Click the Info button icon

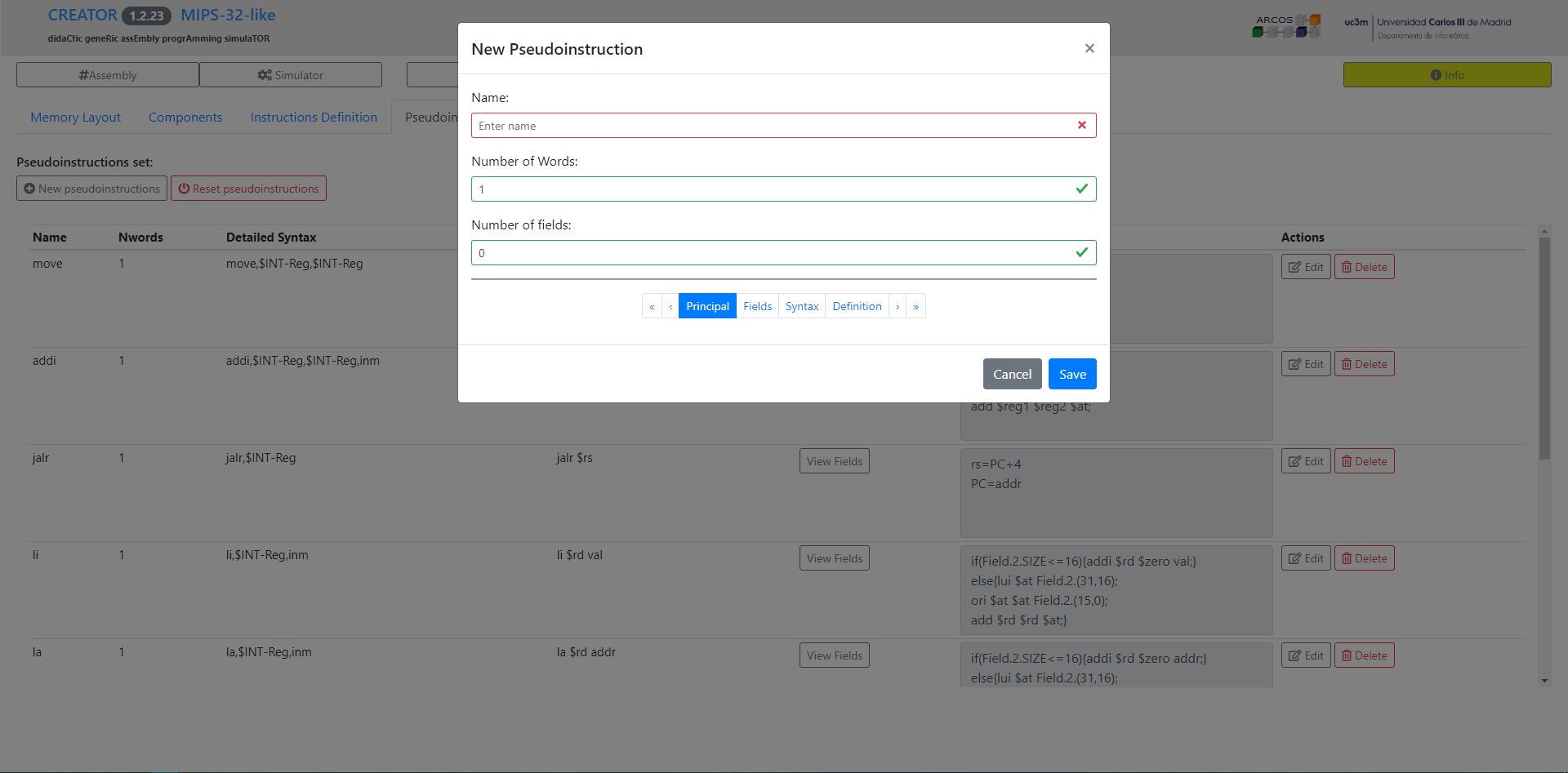pos(1436,75)
